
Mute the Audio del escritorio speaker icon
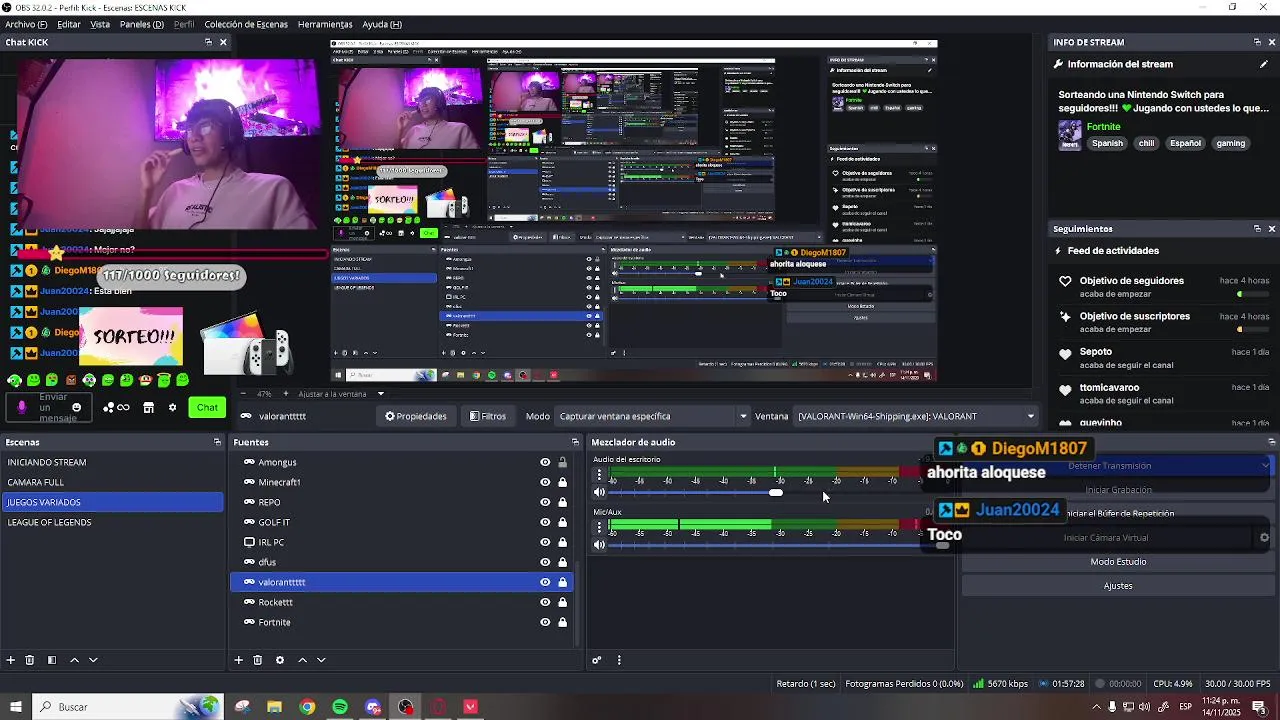click(x=599, y=492)
